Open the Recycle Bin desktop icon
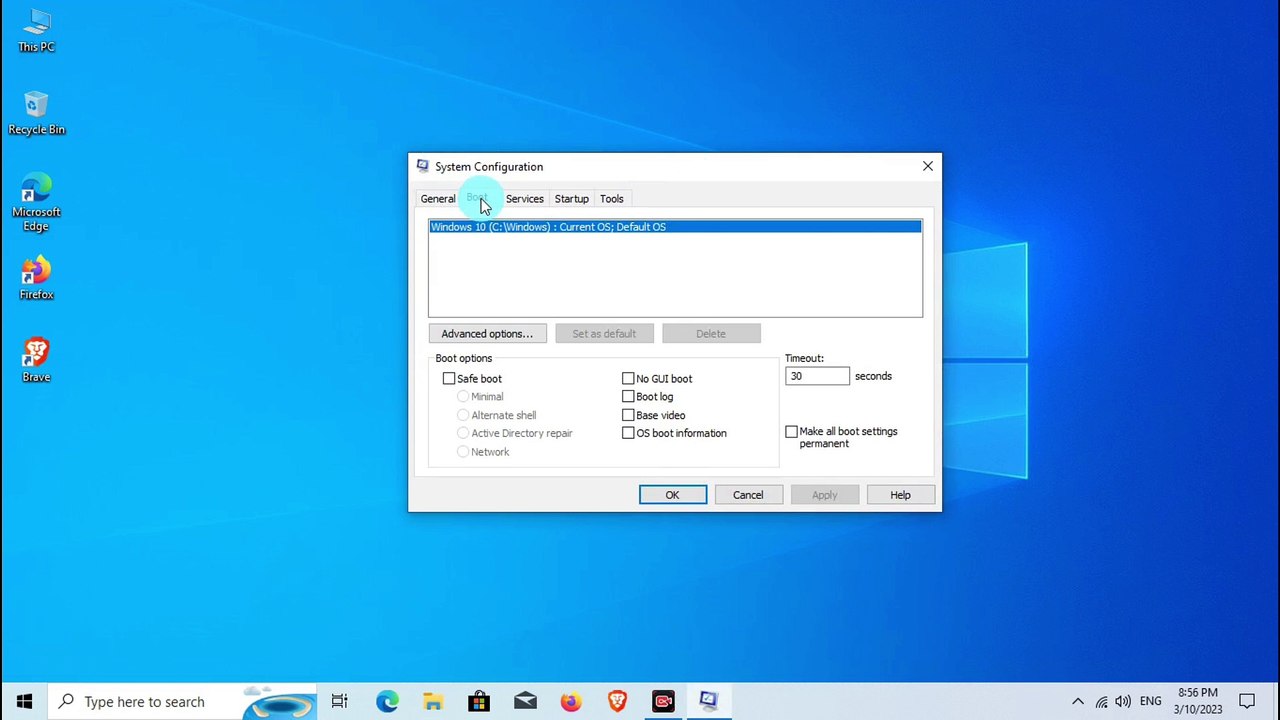 (36, 113)
